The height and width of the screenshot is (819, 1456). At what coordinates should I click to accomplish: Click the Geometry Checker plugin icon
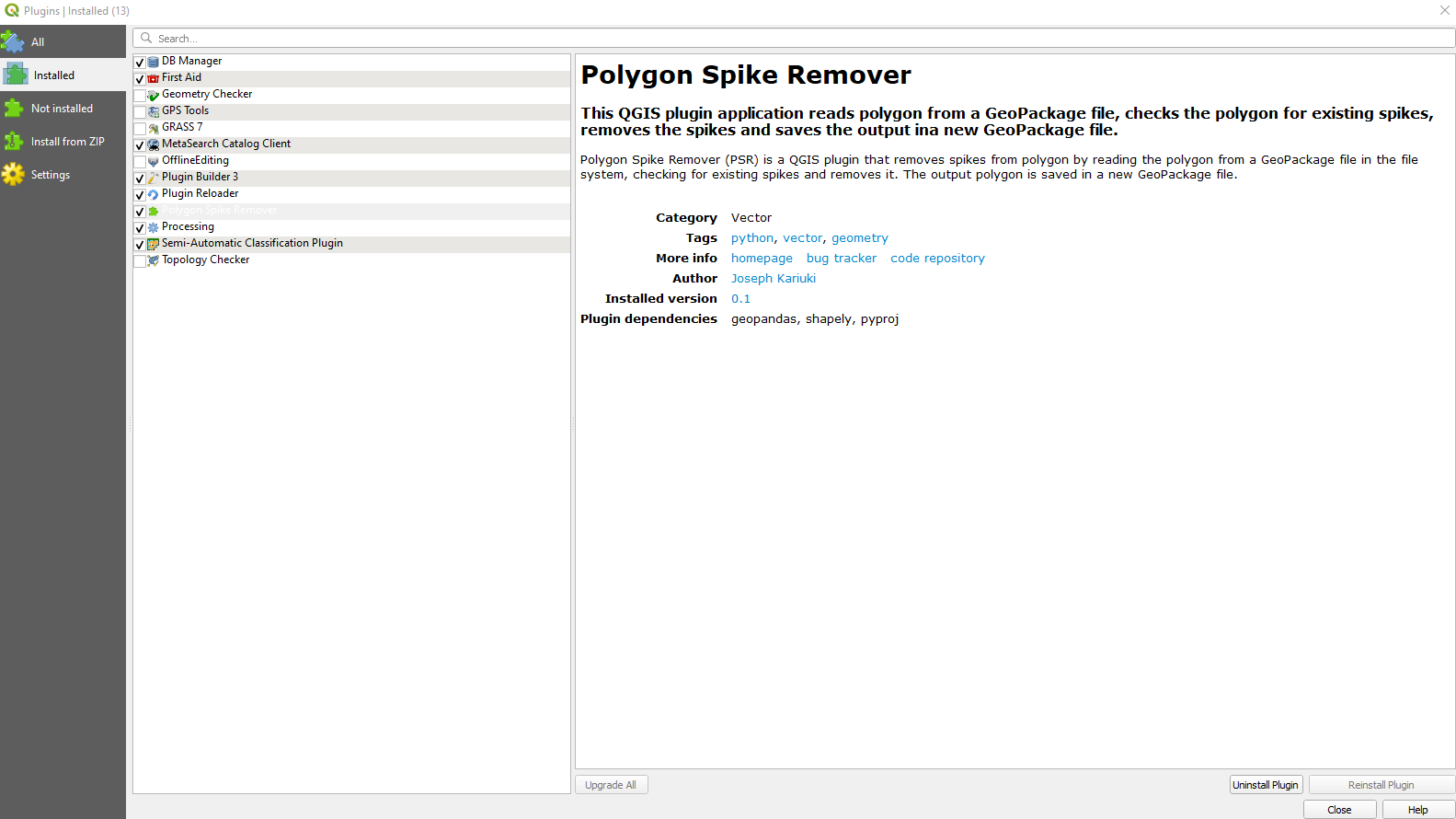tap(154, 95)
